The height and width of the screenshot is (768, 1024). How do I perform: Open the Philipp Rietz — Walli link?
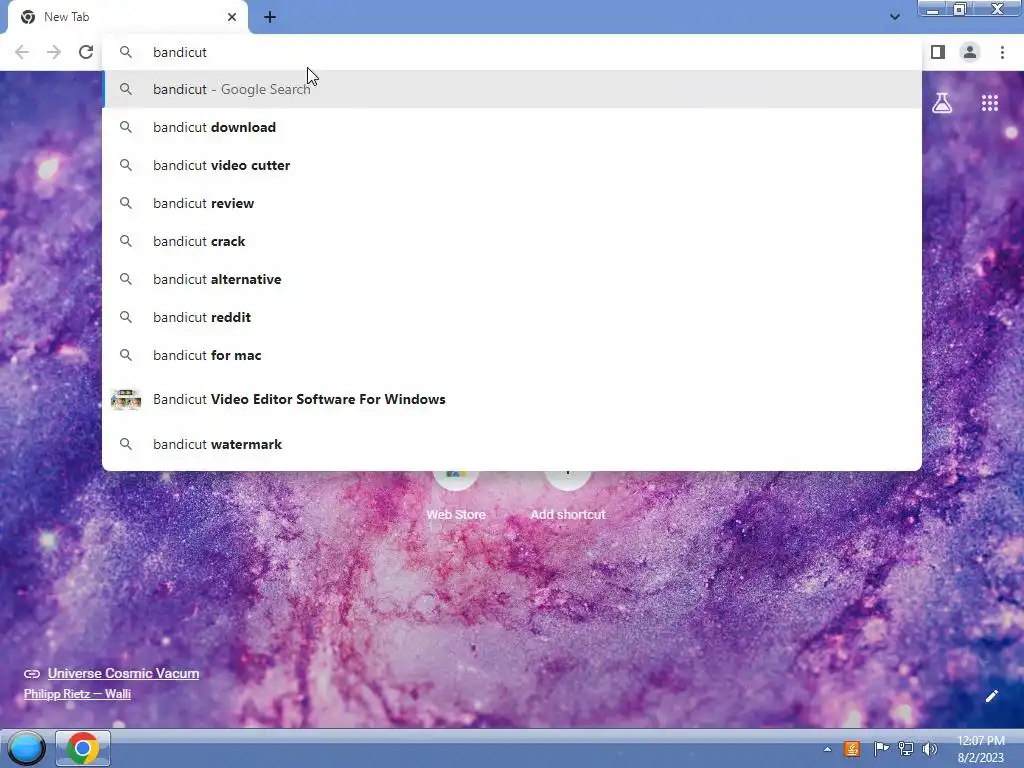77,694
